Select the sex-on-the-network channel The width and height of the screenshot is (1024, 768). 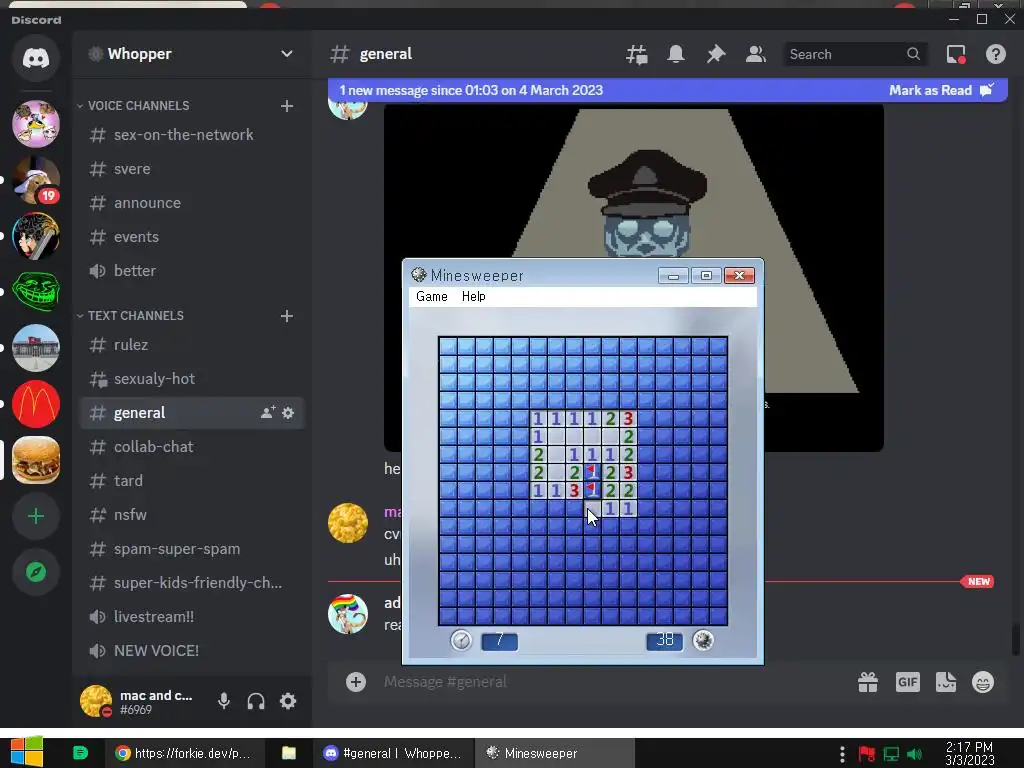click(x=192, y=135)
